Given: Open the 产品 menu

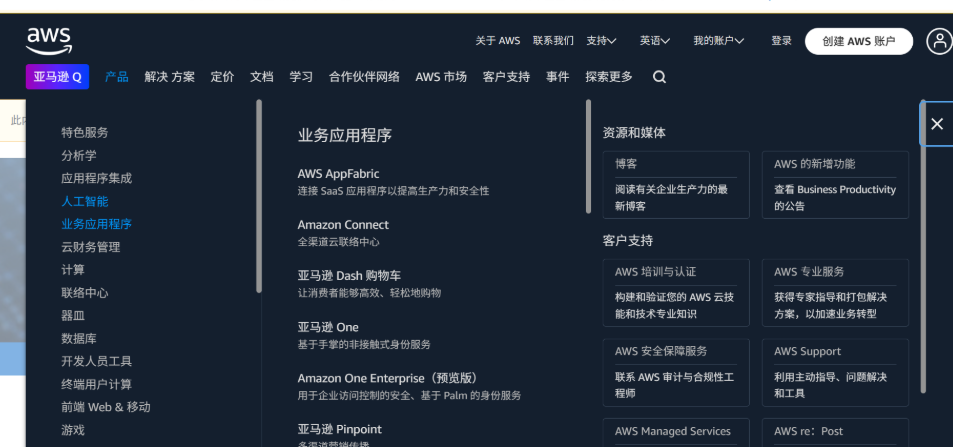Looking at the screenshot, I should pos(117,77).
